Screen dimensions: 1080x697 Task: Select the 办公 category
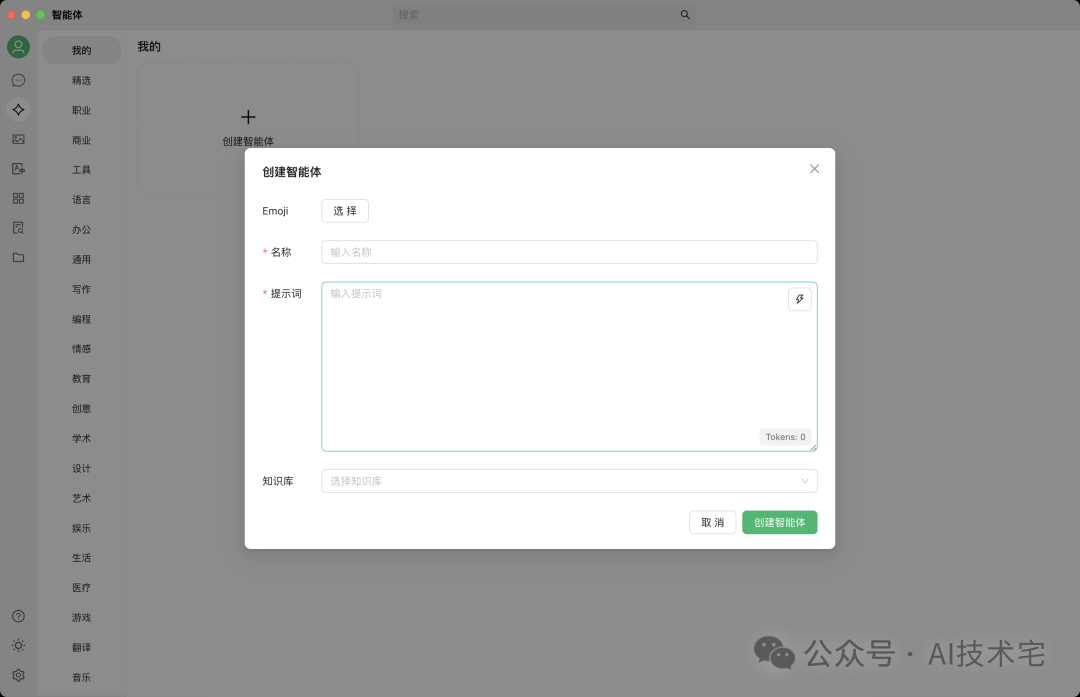81,229
